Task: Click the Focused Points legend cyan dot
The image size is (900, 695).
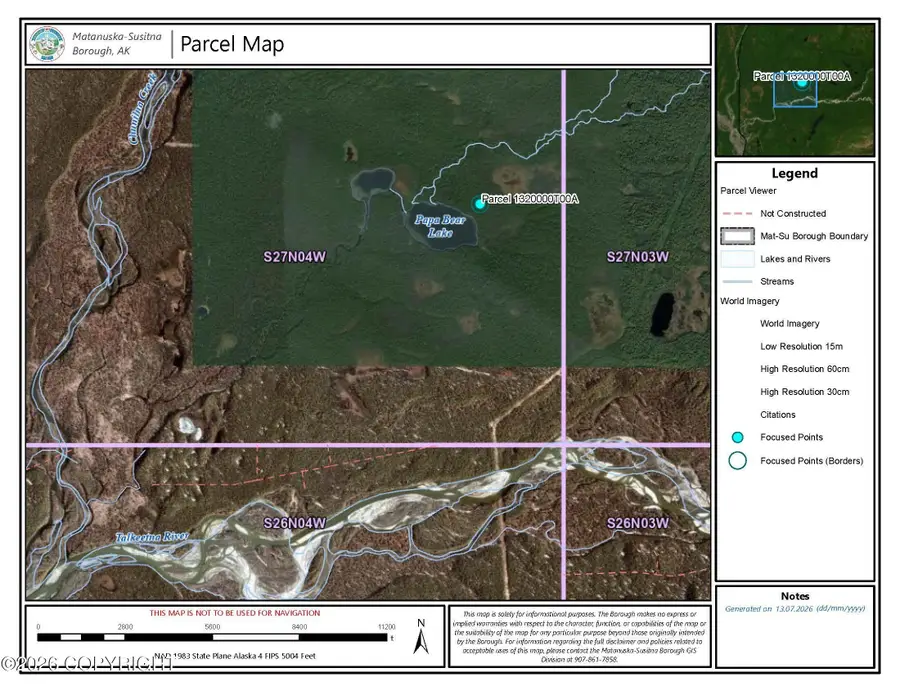Action: (738, 437)
